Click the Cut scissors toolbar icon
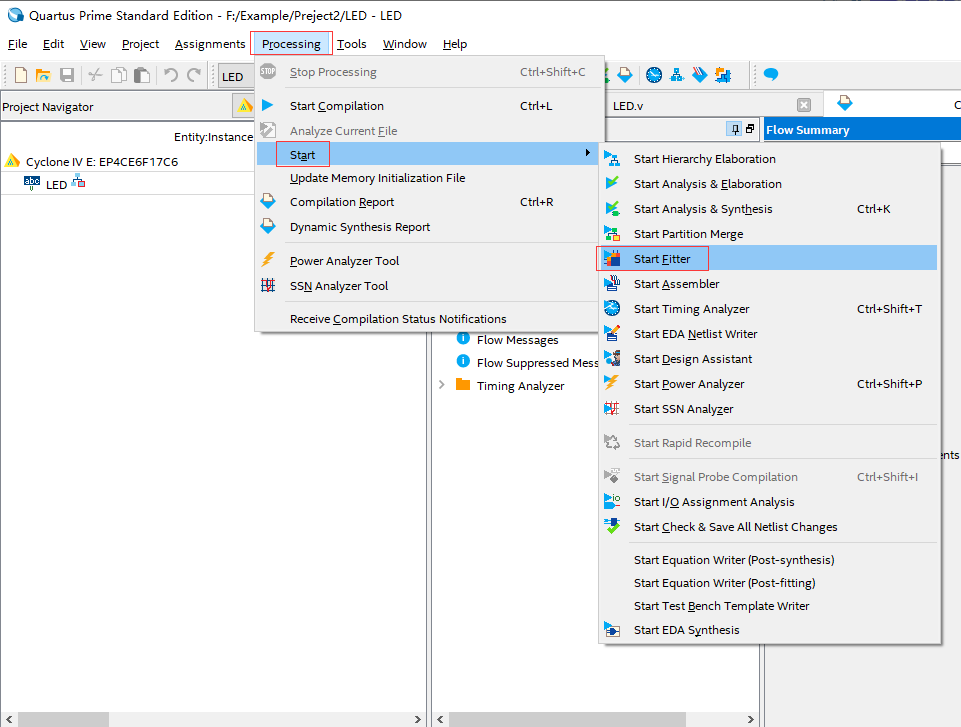Screen dimensions: 961x727 [x=95, y=75]
